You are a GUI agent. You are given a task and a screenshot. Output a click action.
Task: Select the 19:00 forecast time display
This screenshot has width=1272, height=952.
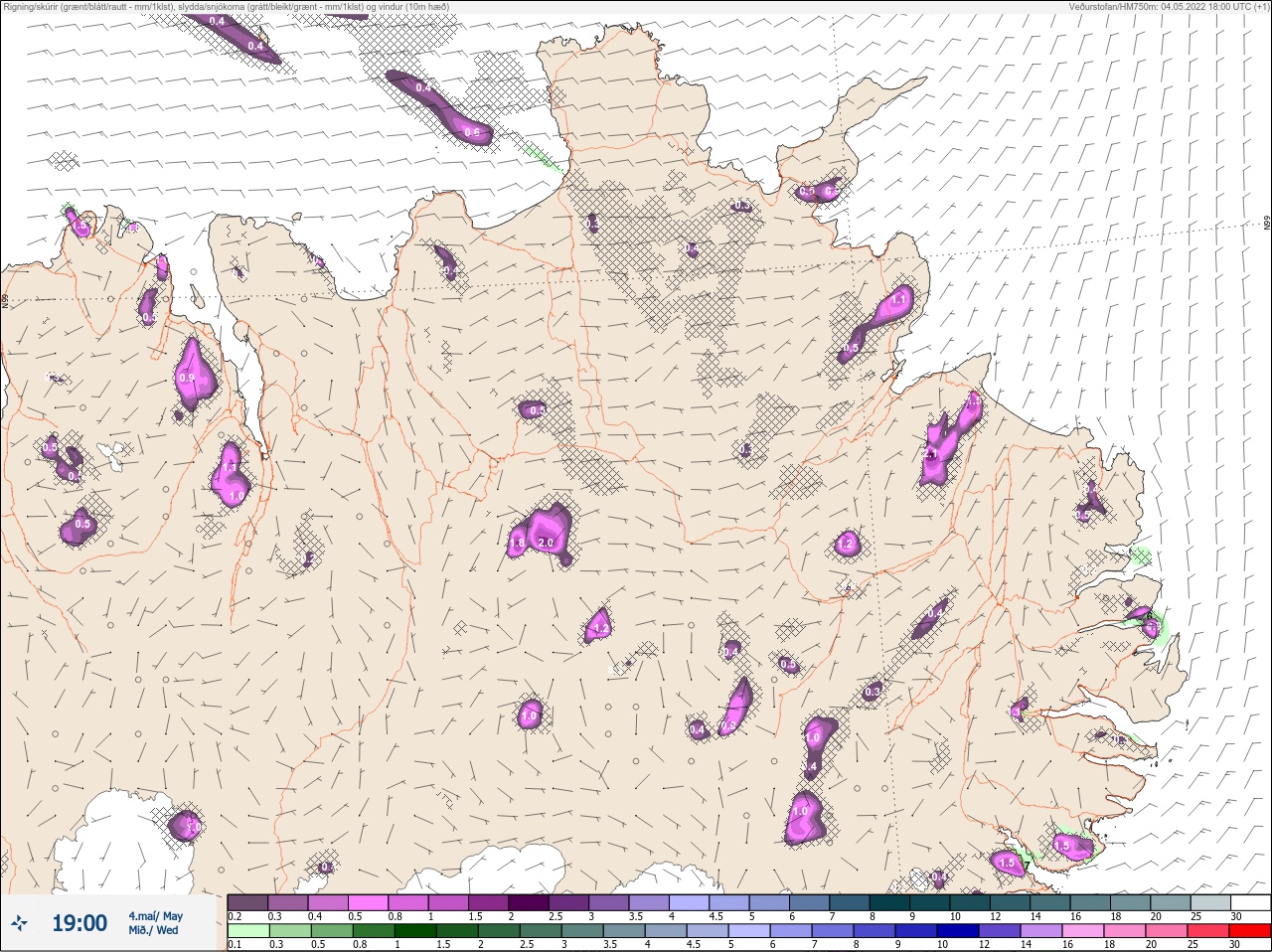[x=79, y=923]
